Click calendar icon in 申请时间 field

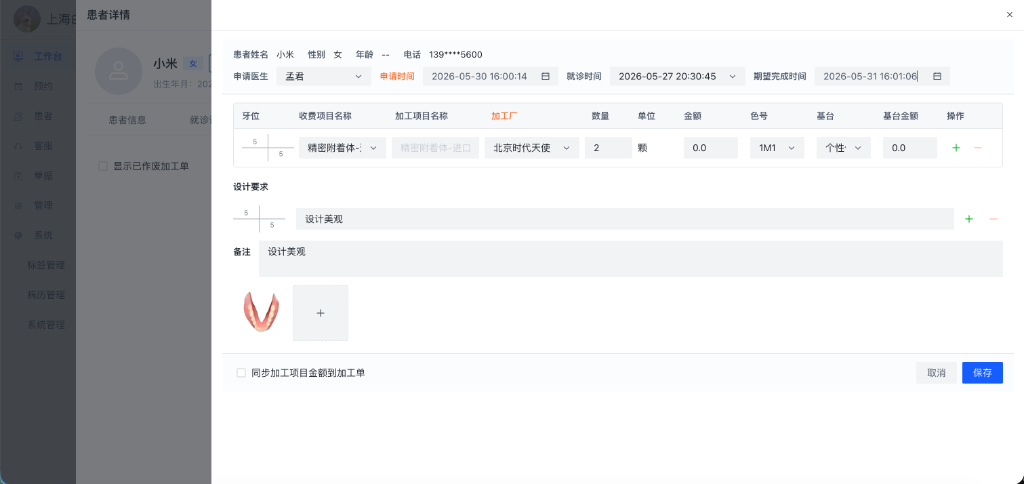click(x=545, y=76)
